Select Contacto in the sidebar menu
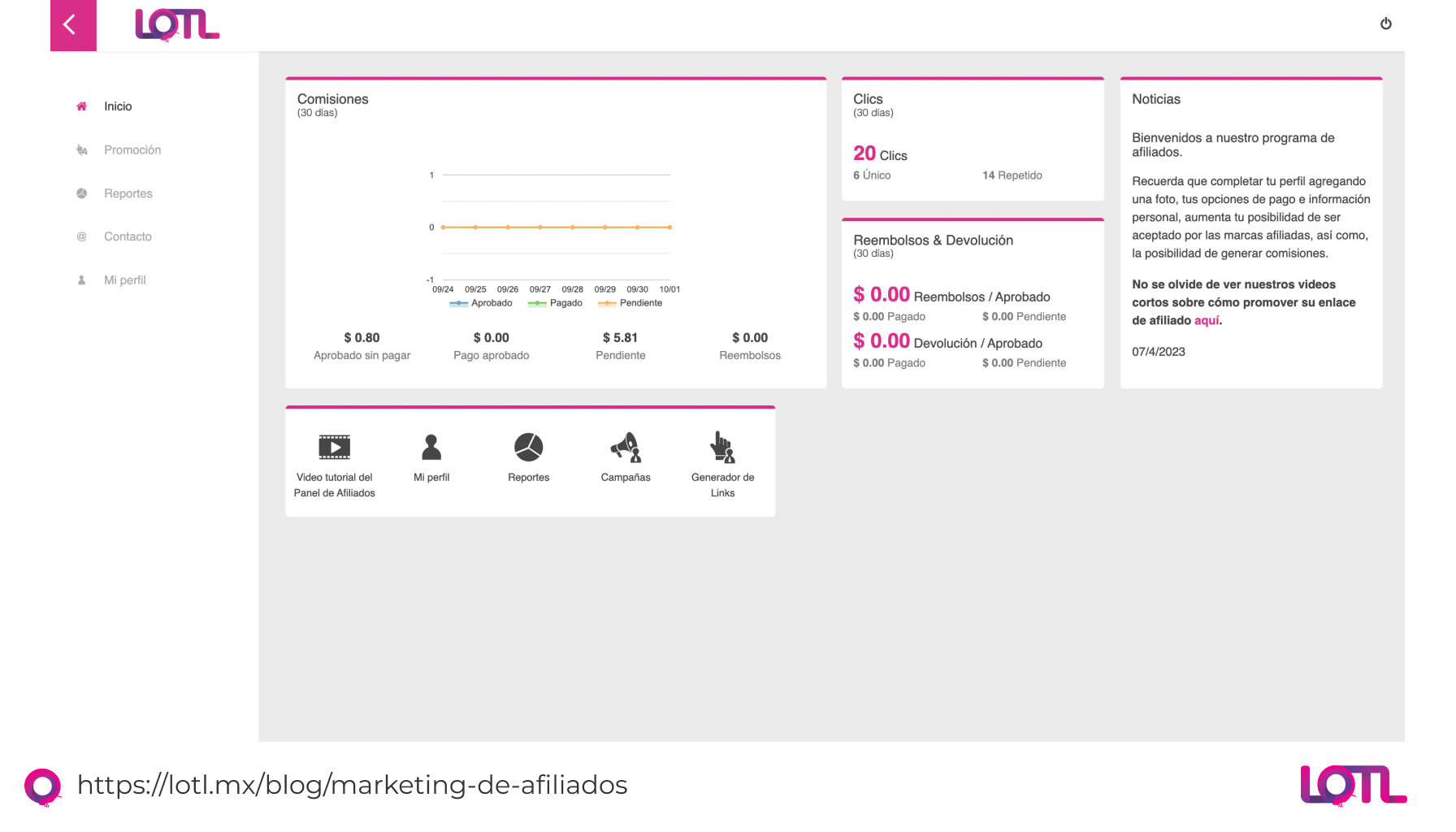1456x832 pixels. (x=128, y=236)
